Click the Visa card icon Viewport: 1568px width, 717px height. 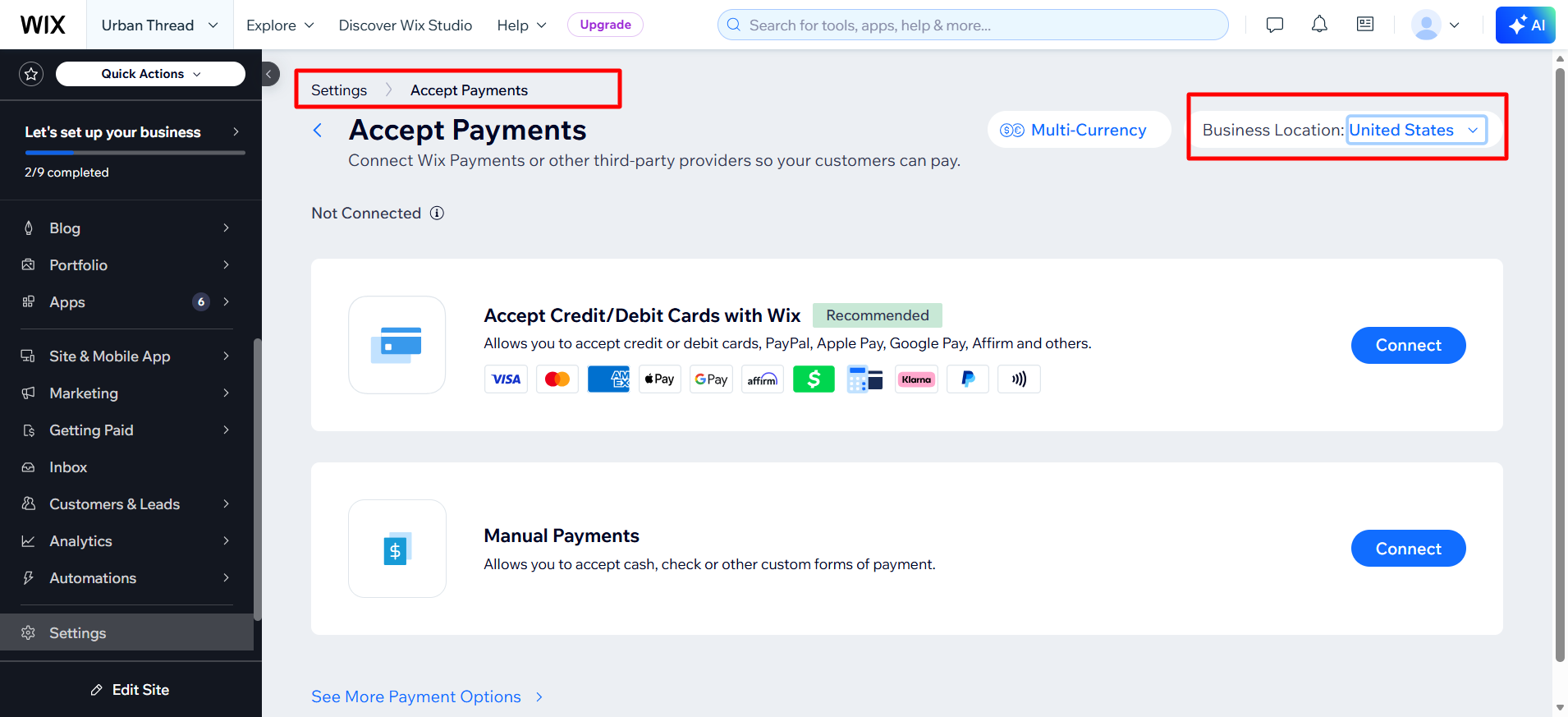pos(506,379)
